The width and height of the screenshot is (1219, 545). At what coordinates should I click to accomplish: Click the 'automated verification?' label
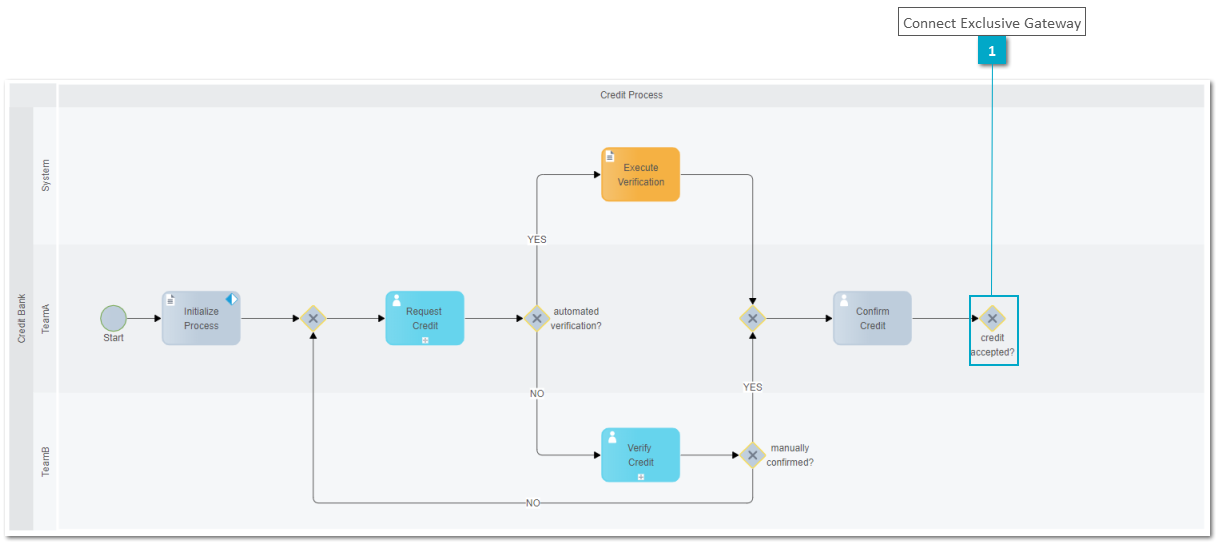(576, 318)
